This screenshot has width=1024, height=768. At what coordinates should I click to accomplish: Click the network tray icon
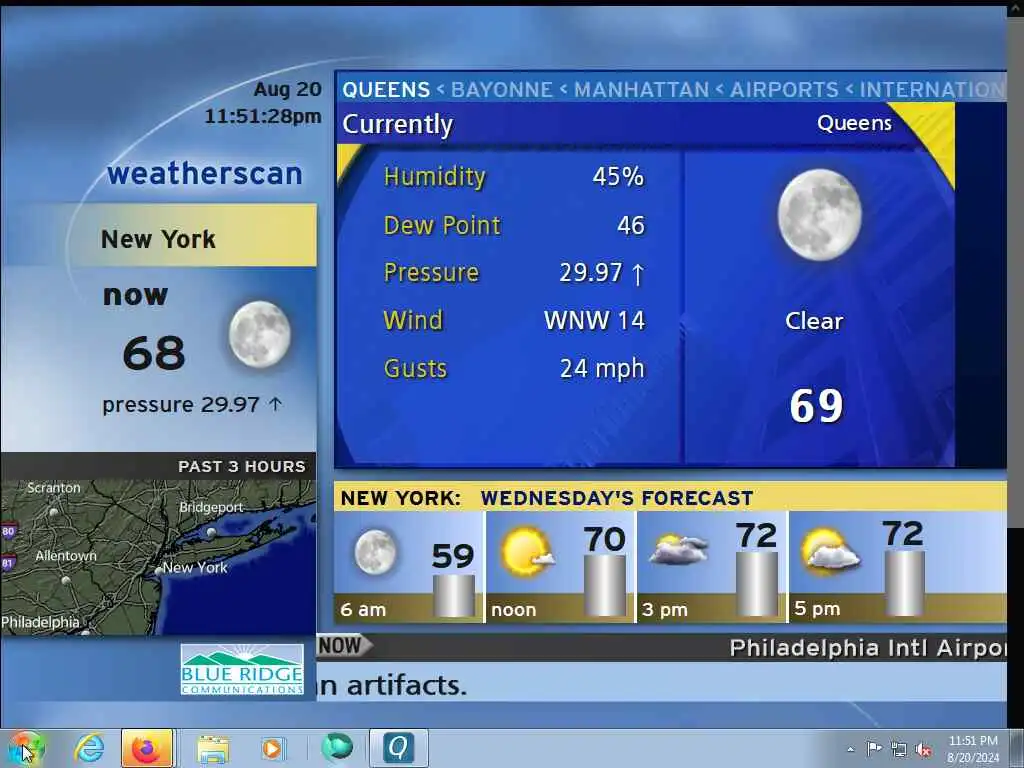899,749
